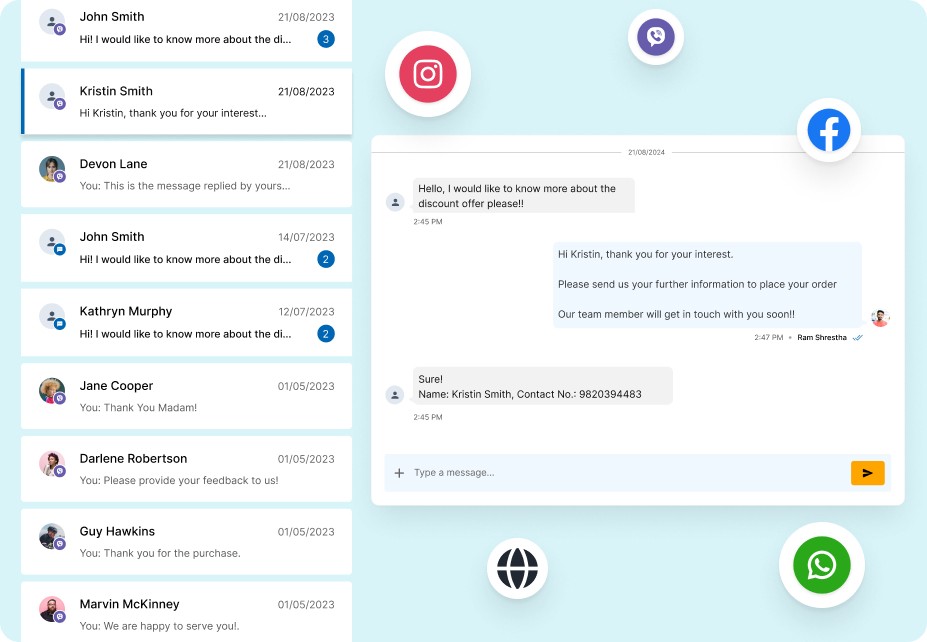Click the avatar of John Smith dated 21/08/2023
This screenshot has height=642, width=927.
click(52, 22)
